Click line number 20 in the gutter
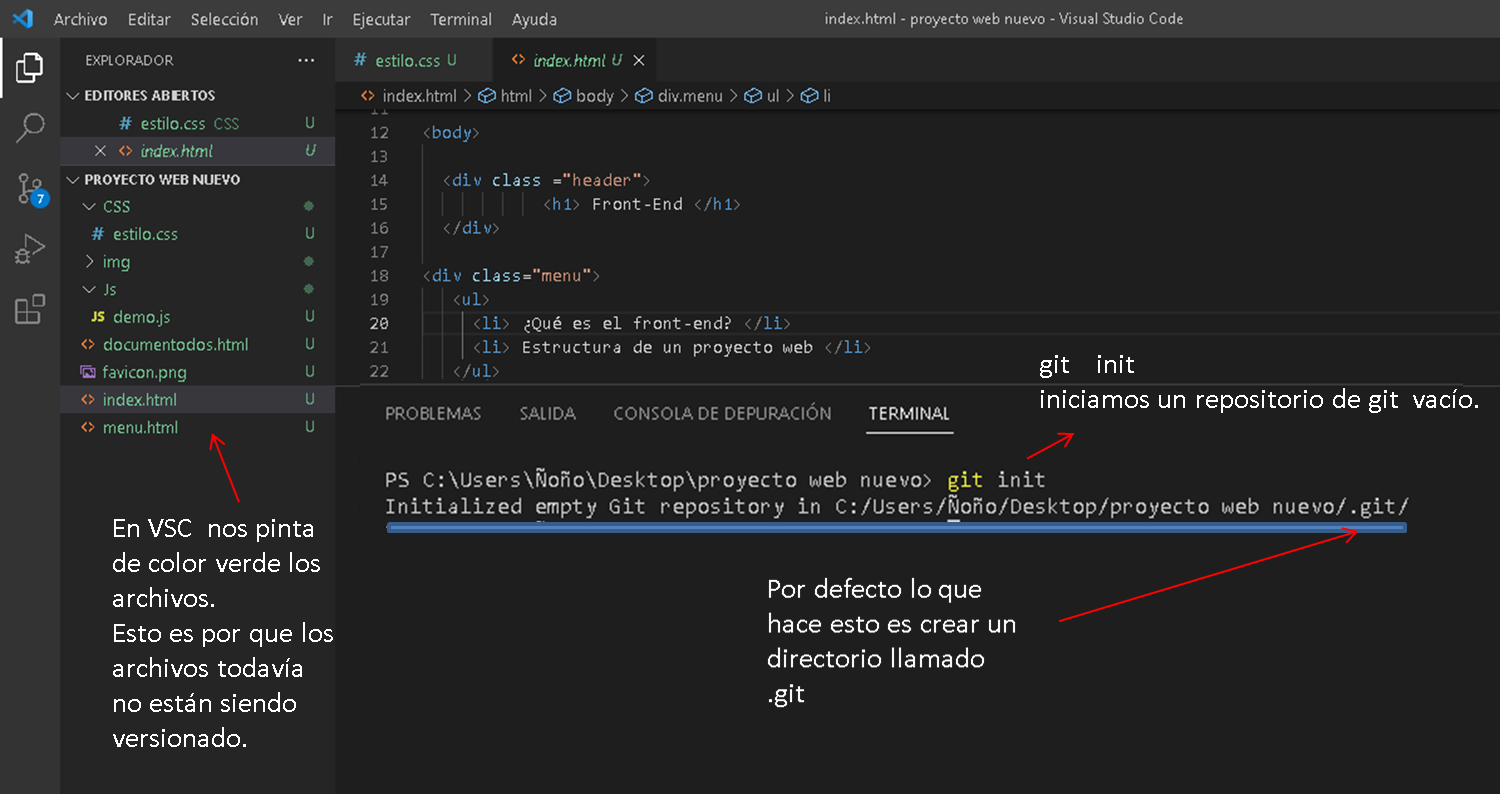Screen dimensions: 1500x794 pyautogui.click(x=379, y=323)
